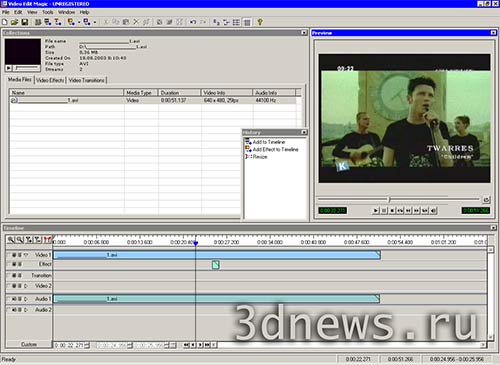Click the Preview volume speaker icon
The width and height of the screenshot is (500, 365).
tap(433, 211)
